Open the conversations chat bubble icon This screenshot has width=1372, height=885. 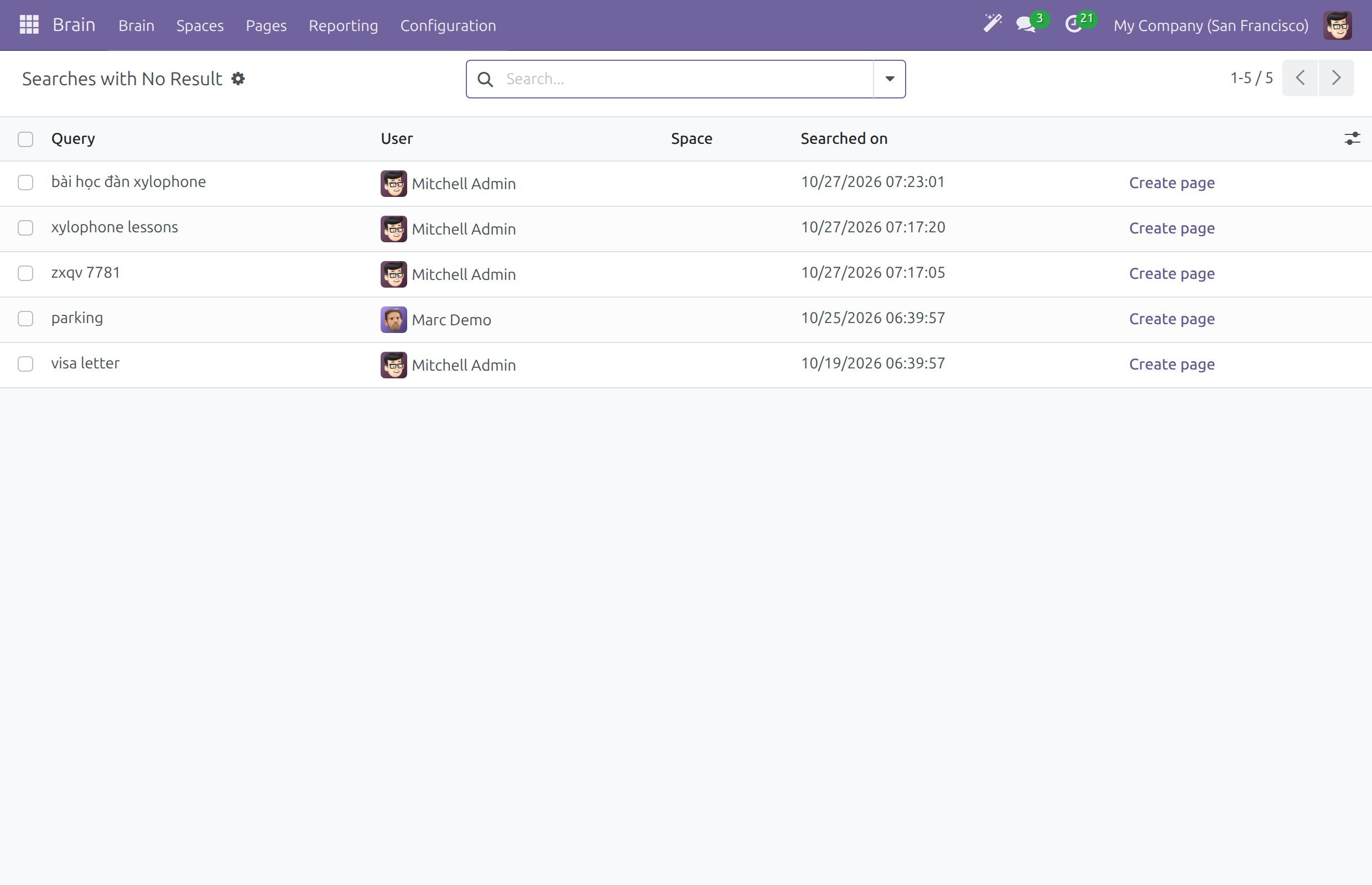(x=1026, y=25)
